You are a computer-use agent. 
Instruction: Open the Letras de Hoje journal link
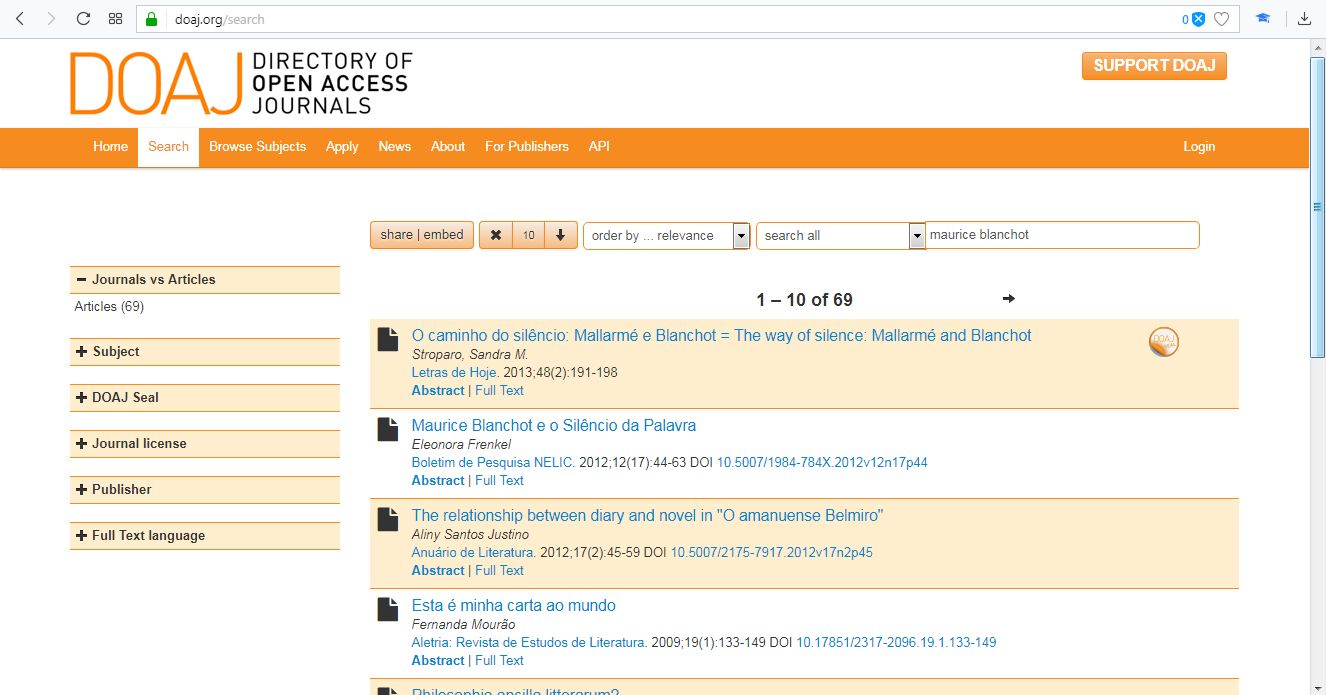(455, 372)
